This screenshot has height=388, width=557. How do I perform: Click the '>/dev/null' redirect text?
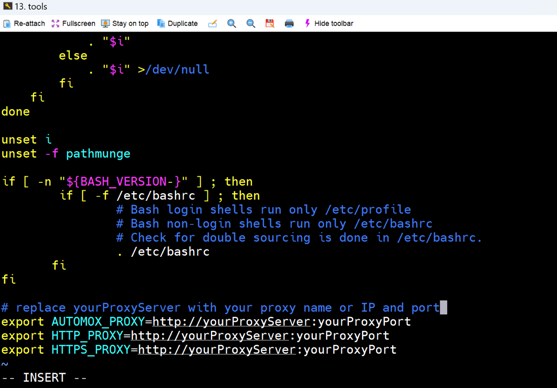coord(173,69)
